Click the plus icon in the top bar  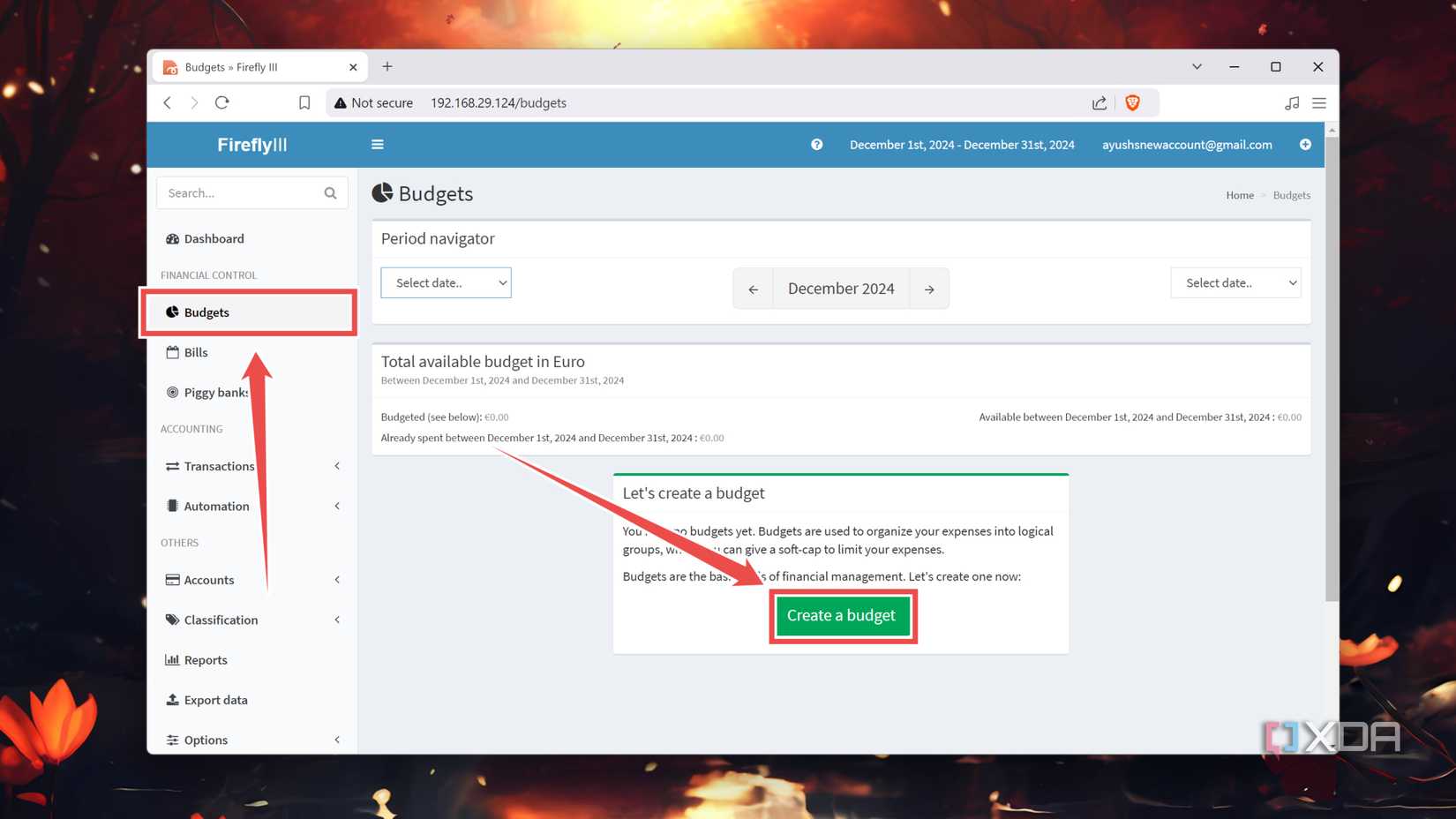pos(1305,145)
